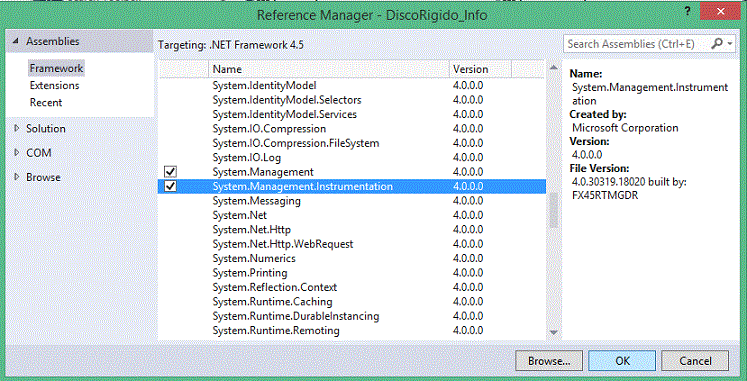Viewport: 747px width, 381px height.
Task: Select the Extensions category
Action: (54, 86)
